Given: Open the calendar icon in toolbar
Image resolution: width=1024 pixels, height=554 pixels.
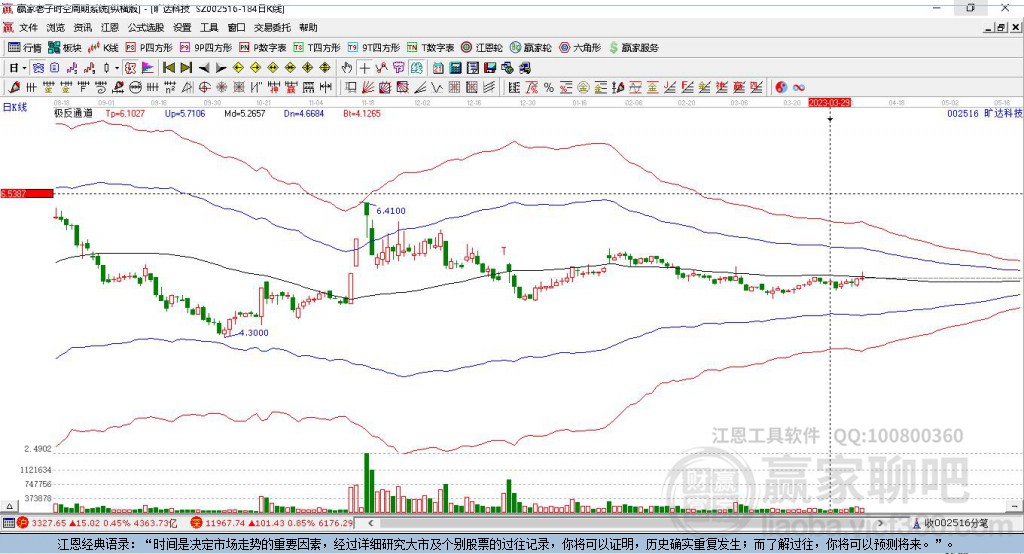Looking at the screenshot, I should coord(438,68).
